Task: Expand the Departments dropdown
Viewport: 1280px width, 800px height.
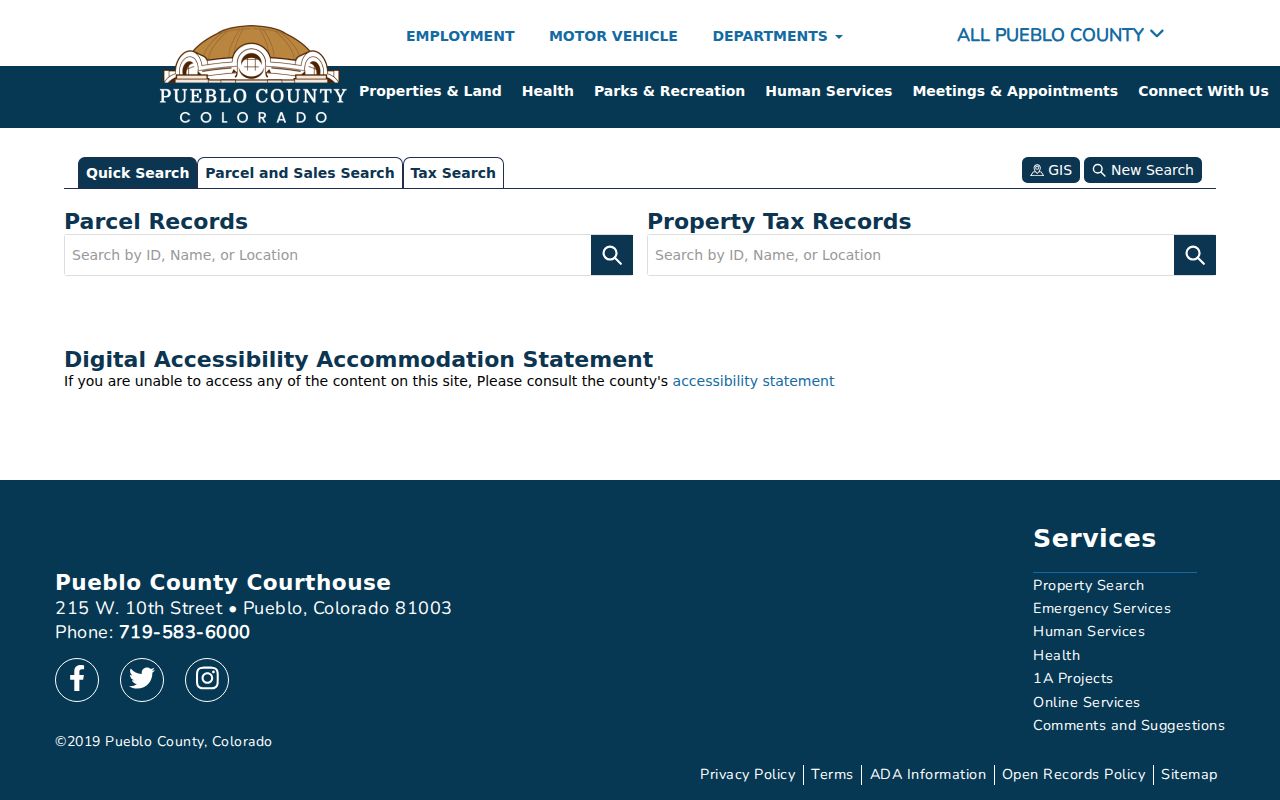Action: click(777, 36)
